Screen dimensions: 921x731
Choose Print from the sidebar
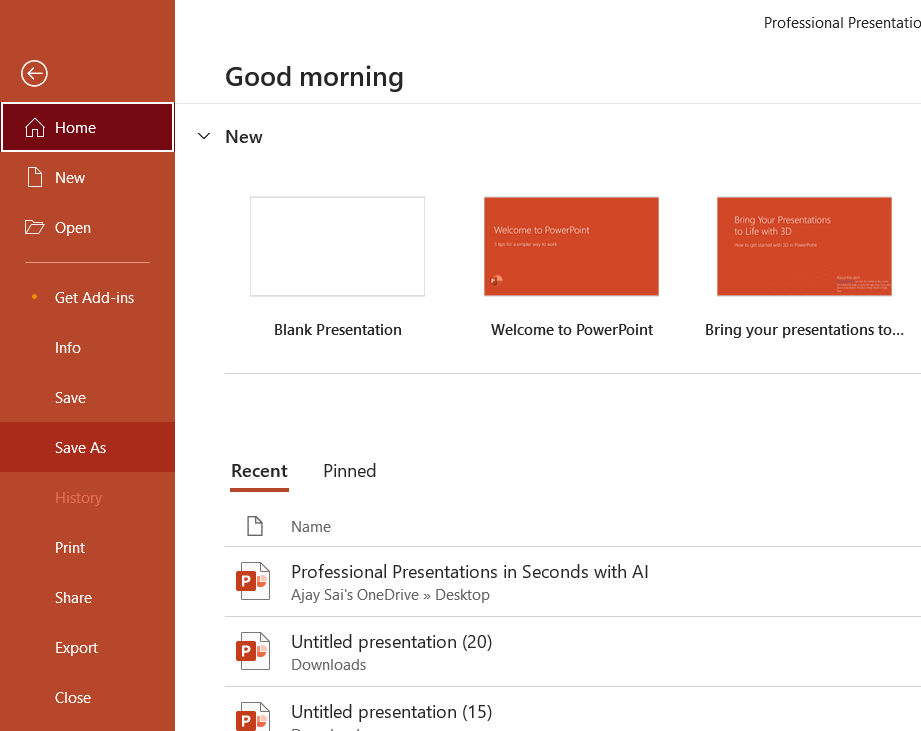pyautogui.click(x=70, y=548)
